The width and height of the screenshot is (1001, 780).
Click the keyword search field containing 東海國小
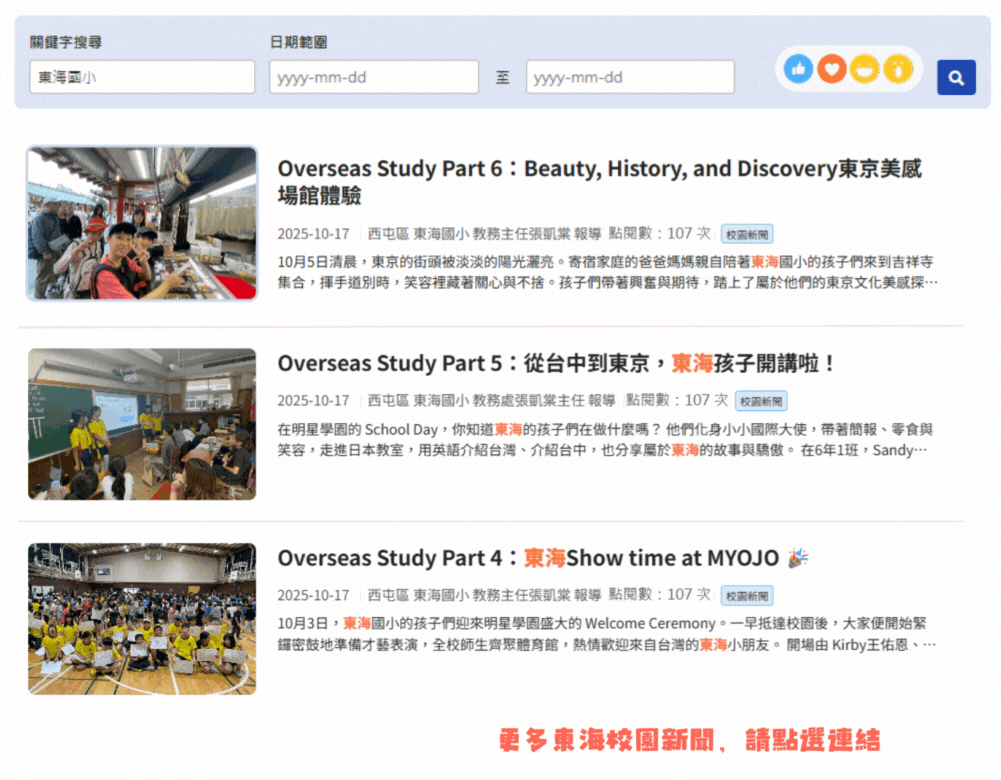click(x=142, y=77)
